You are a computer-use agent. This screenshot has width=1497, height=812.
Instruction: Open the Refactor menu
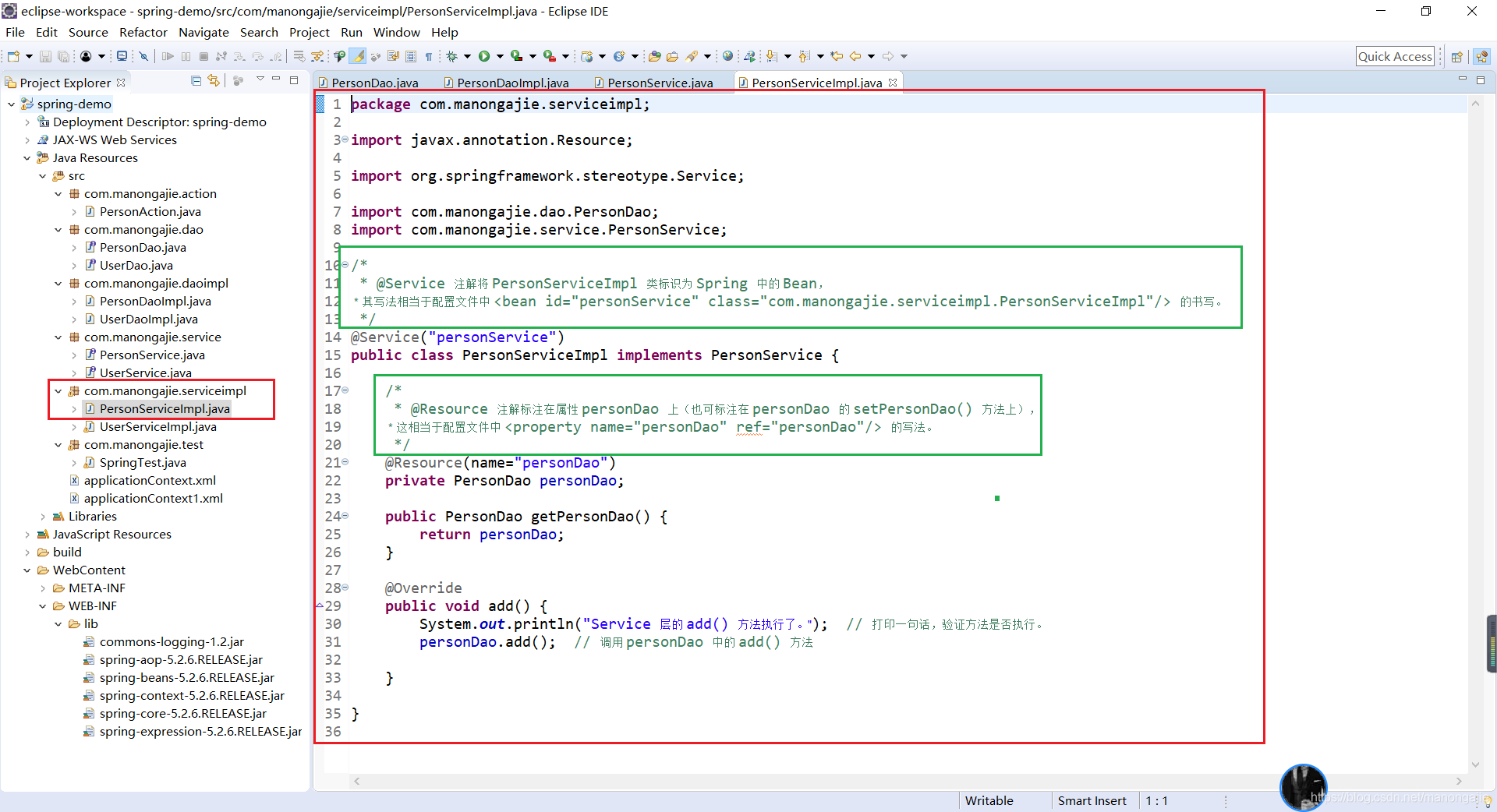143,32
